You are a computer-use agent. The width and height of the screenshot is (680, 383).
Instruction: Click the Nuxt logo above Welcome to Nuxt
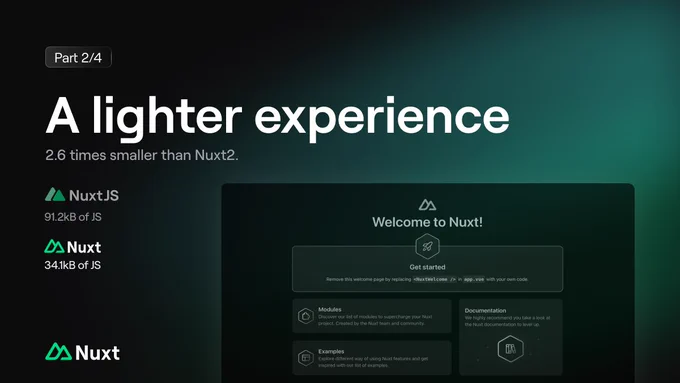pos(427,204)
